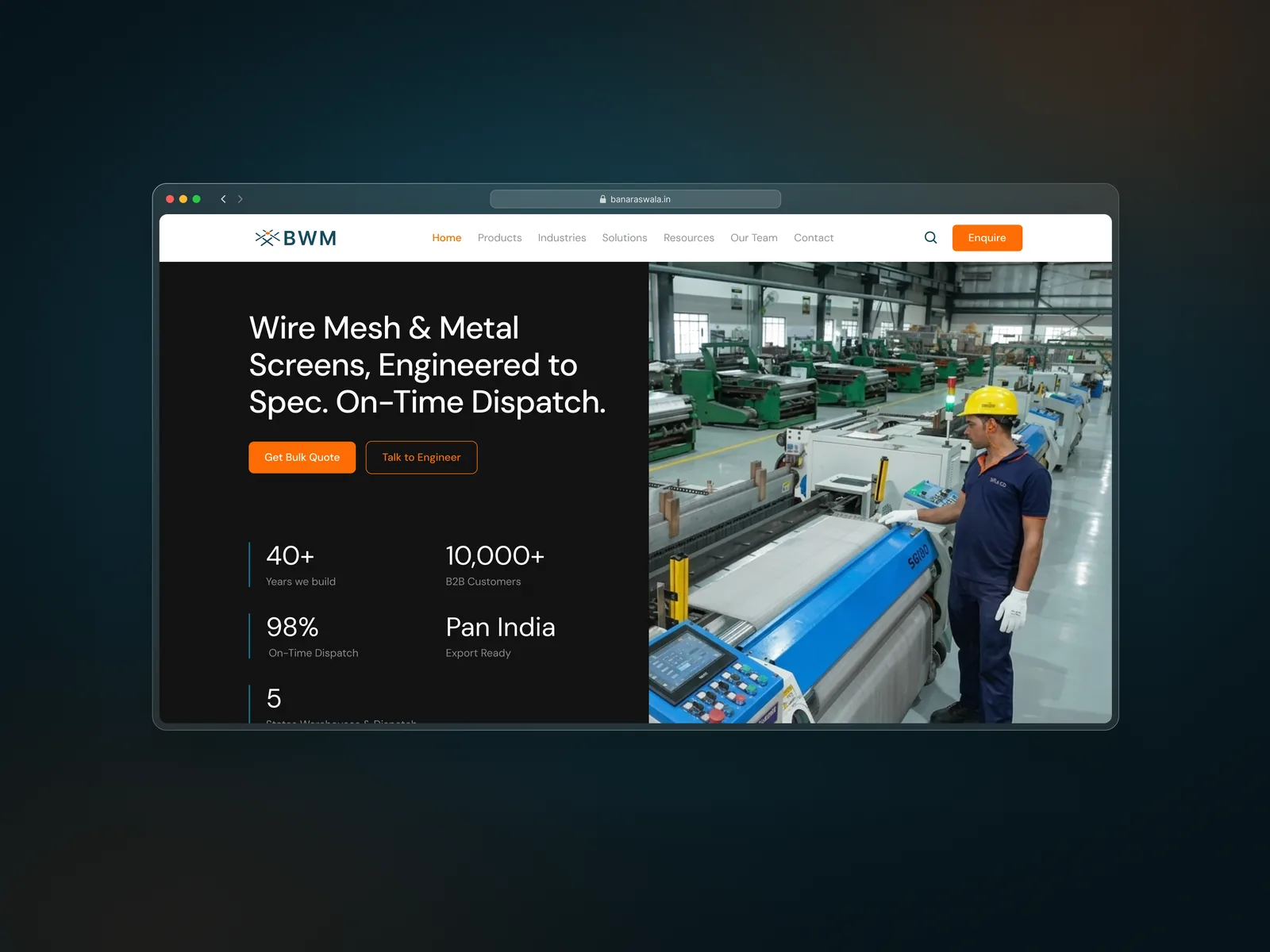This screenshot has height=952, width=1270.
Task: Click the 'Export Ready' label
Action: tap(478, 653)
